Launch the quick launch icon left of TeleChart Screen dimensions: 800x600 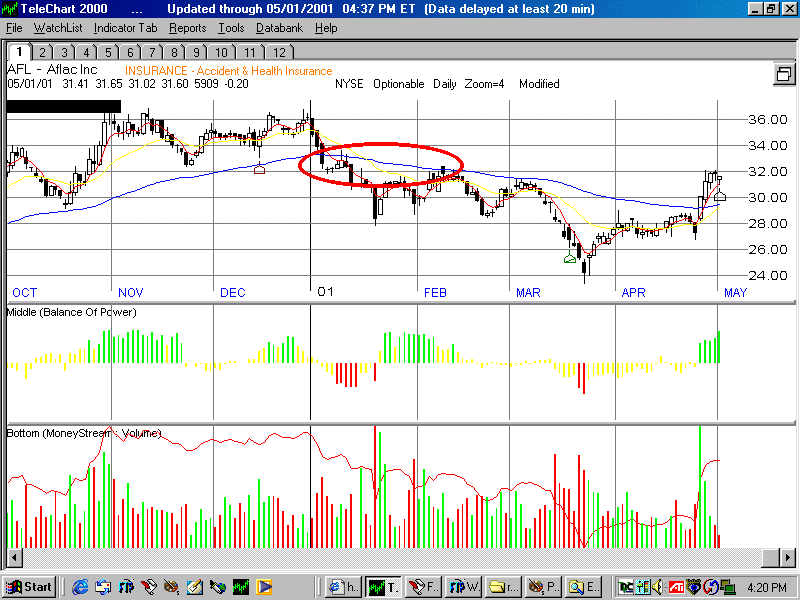coord(218,587)
